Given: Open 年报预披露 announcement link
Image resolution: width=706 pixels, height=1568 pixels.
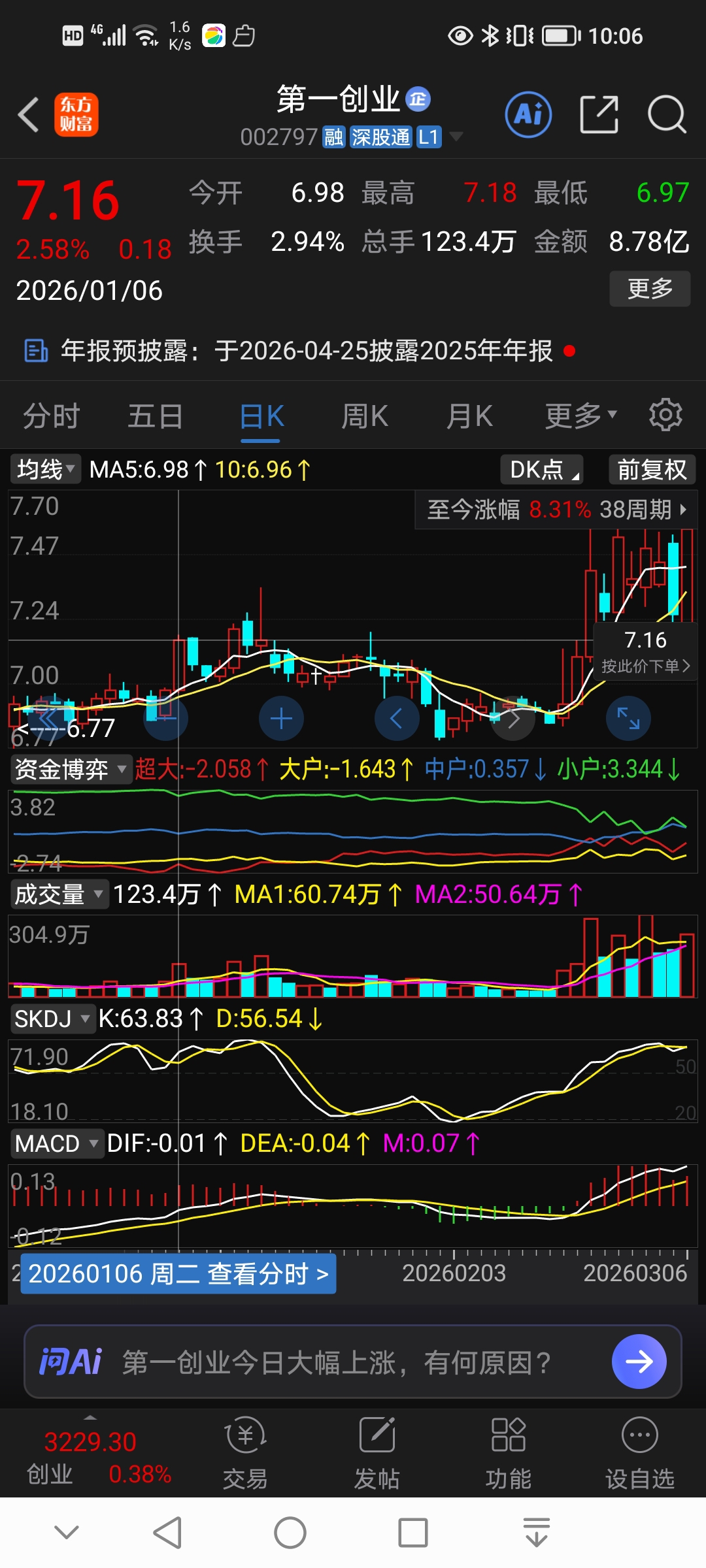Looking at the screenshot, I should click(x=307, y=351).
